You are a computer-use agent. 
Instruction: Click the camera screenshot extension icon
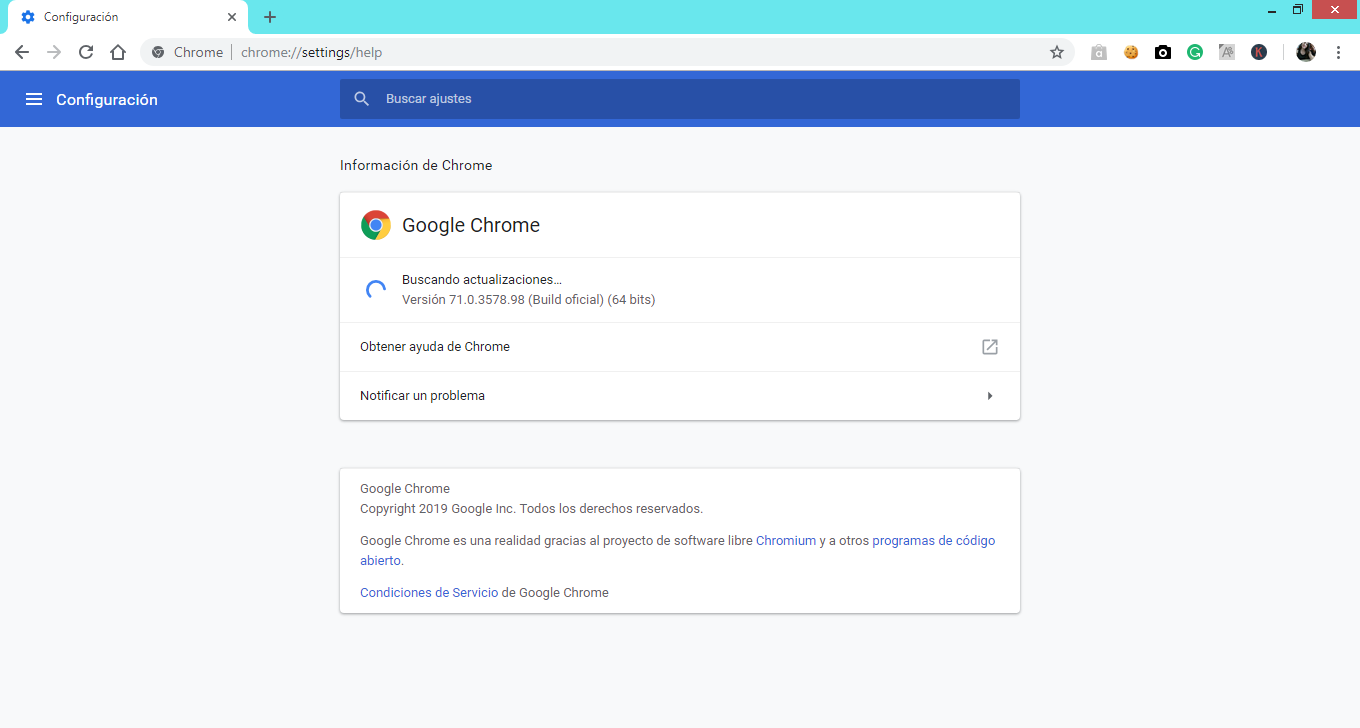(1163, 52)
